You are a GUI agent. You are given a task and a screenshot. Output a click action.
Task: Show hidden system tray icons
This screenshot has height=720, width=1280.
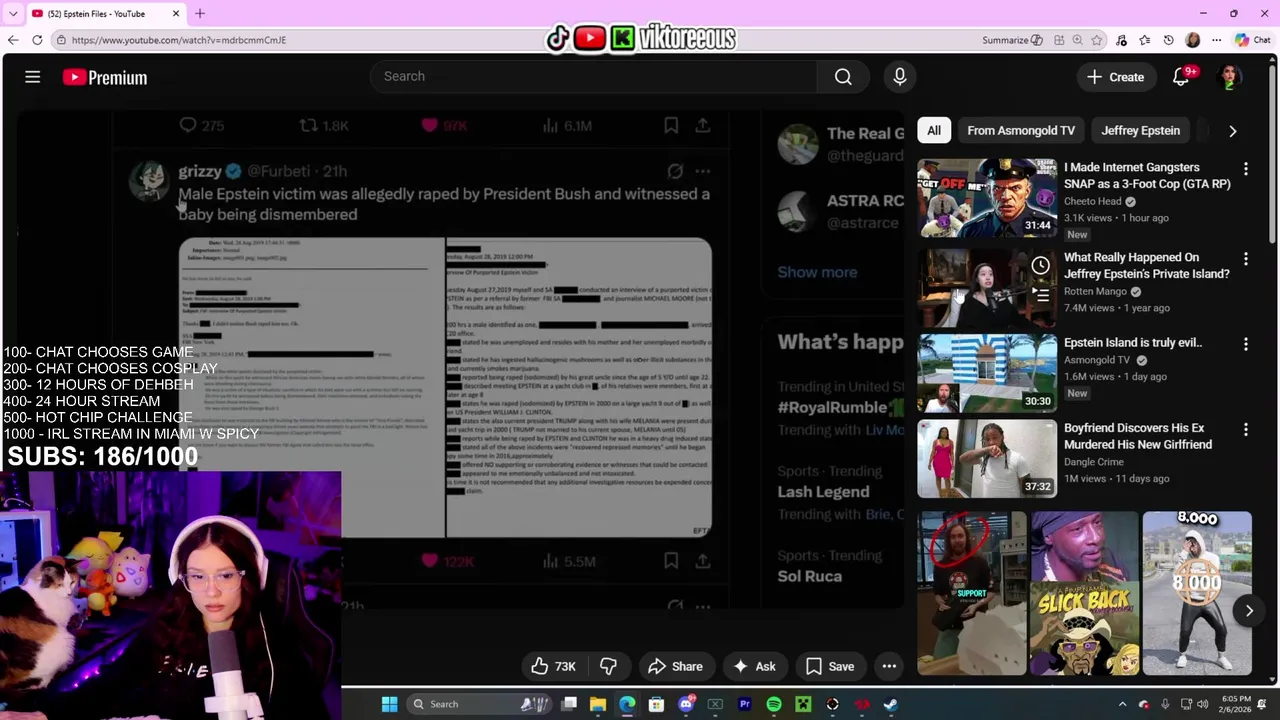tap(1122, 704)
